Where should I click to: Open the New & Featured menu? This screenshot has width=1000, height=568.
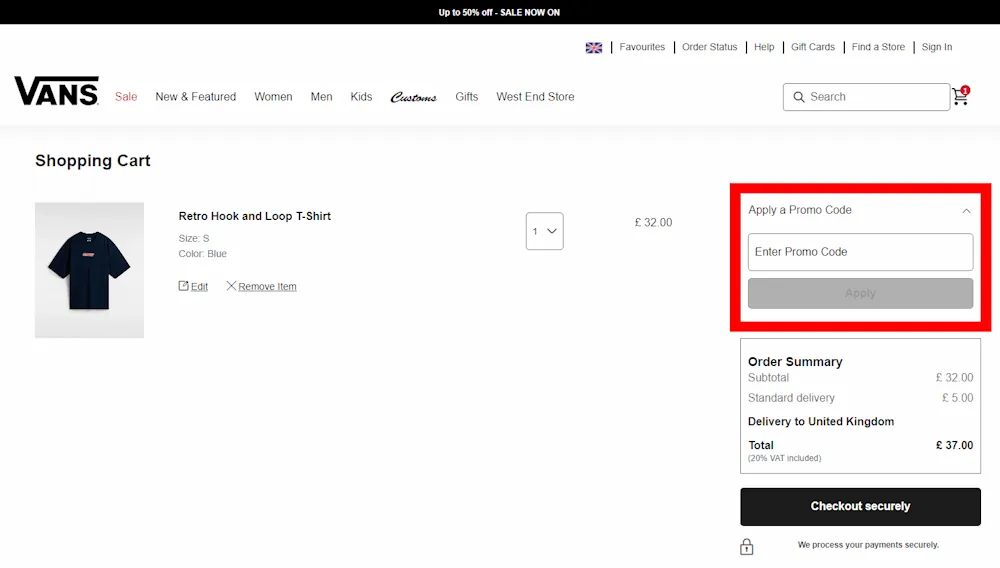(196, 97)
